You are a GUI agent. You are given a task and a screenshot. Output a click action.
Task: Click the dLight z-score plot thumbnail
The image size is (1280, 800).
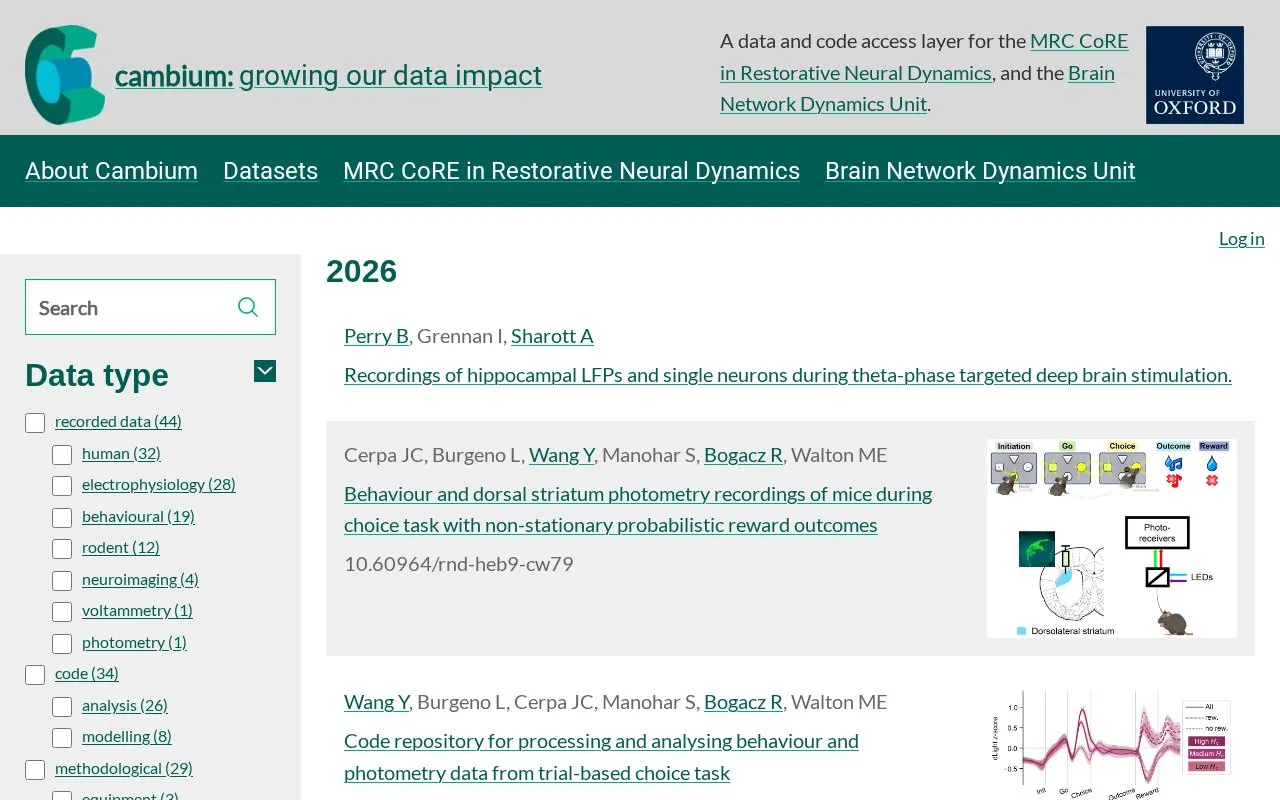1112,744
